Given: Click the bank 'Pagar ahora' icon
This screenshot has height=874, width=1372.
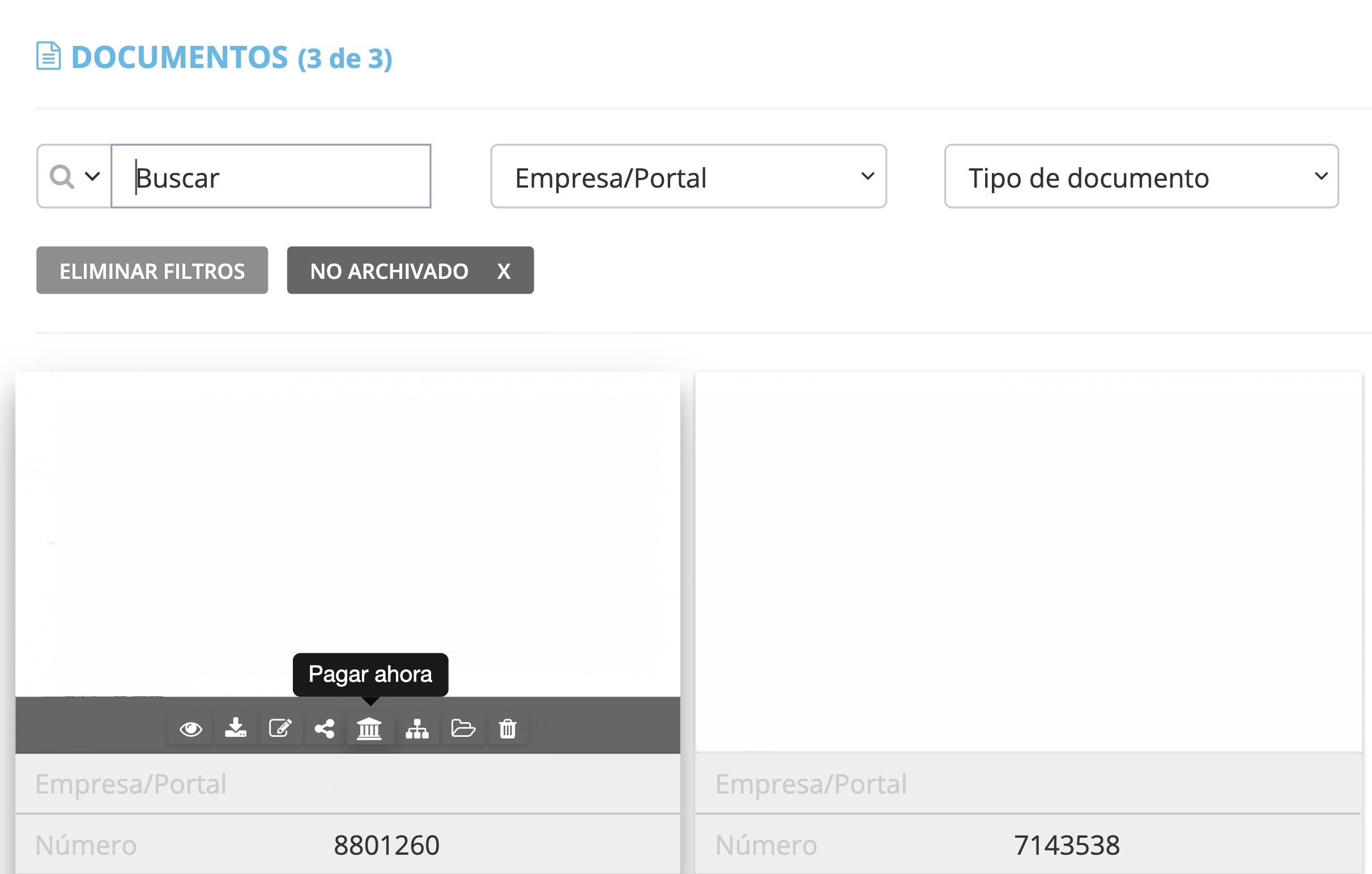Looking at the screenshot, I should click(369, 729).
